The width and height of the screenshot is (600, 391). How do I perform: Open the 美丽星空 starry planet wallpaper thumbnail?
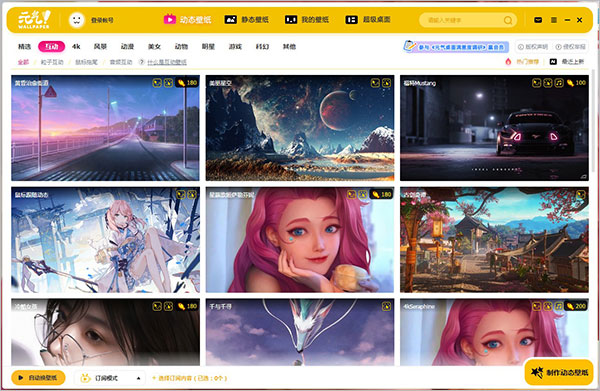(x=300, y=128)
